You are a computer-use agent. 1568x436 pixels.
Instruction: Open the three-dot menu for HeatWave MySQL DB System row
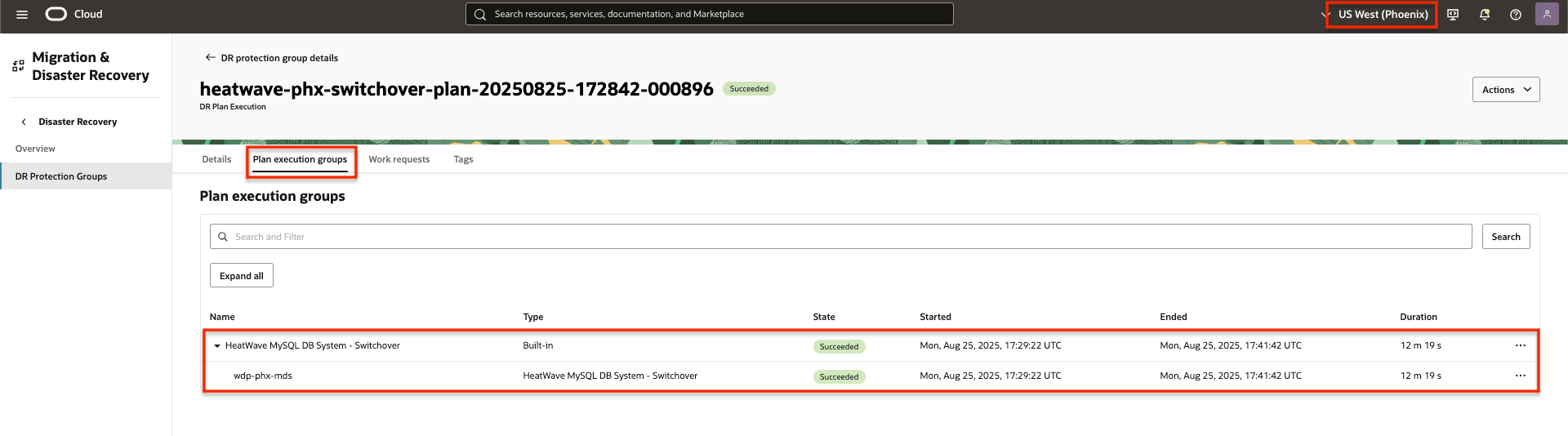pyautogui.click(x=1520, y=345)
